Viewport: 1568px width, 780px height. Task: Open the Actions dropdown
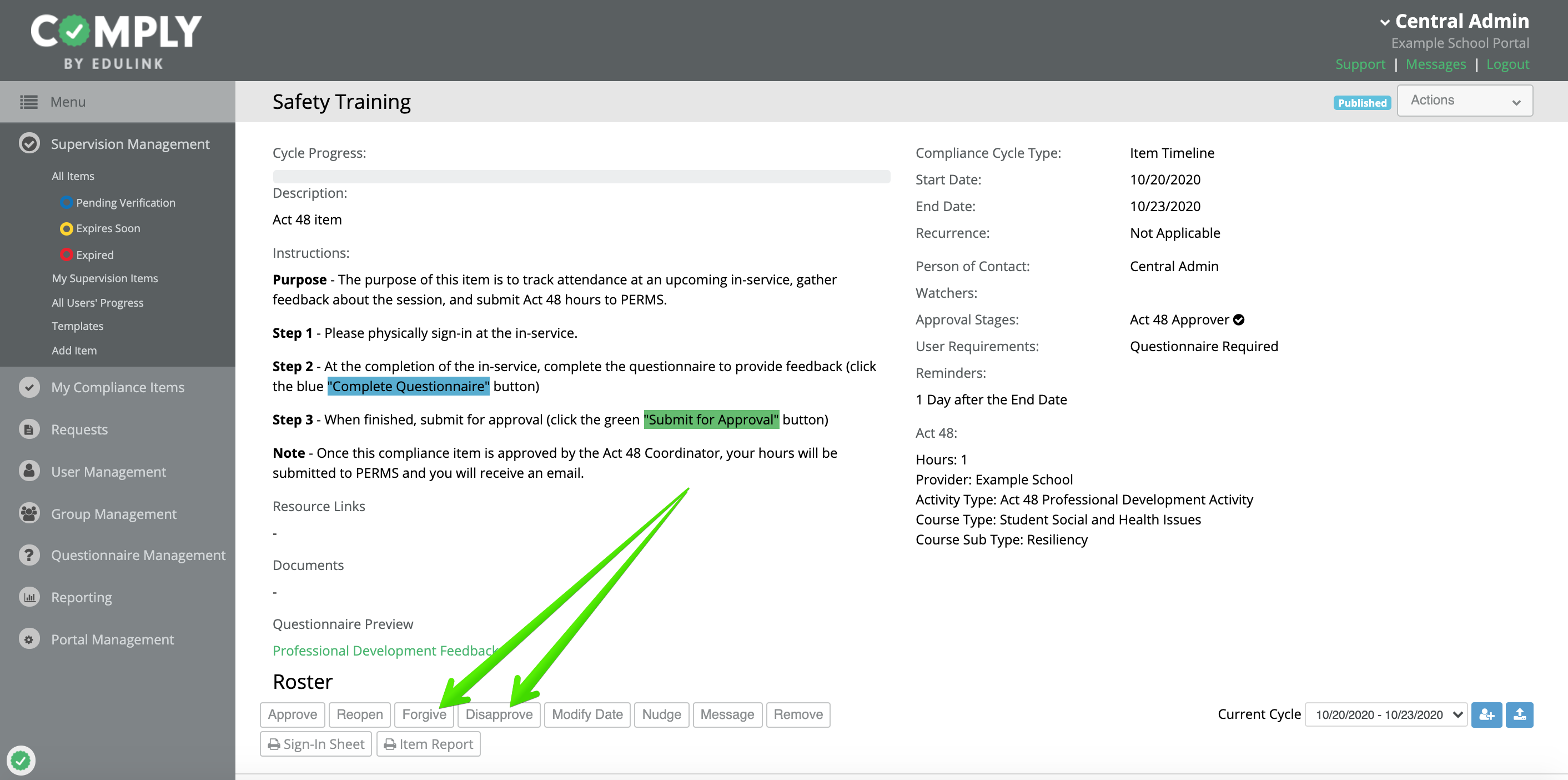coord(1464,101)
